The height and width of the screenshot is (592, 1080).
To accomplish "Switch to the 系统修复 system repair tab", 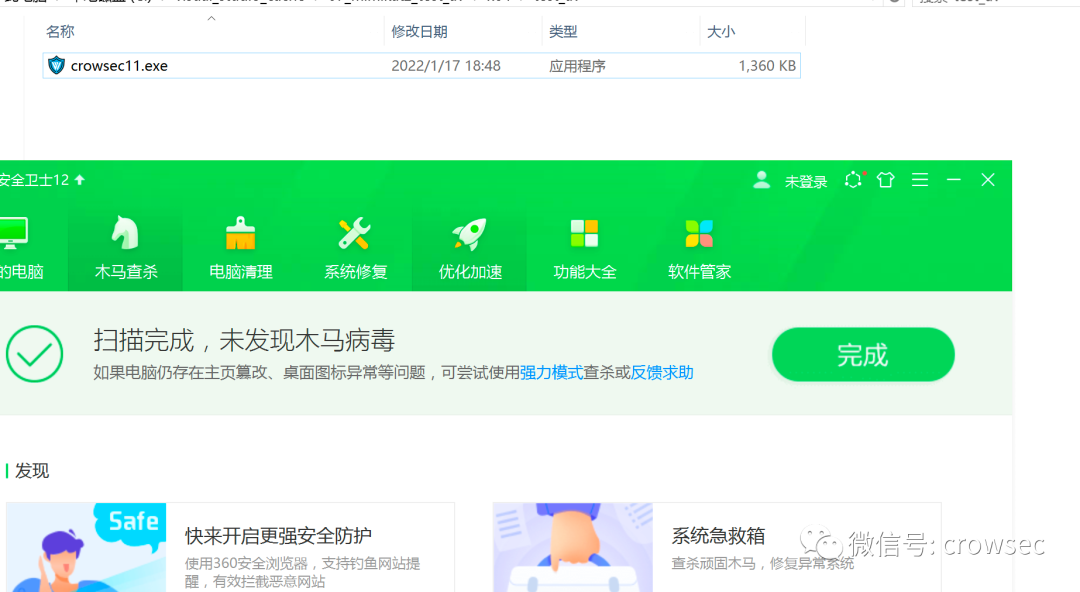I will 355,249.
